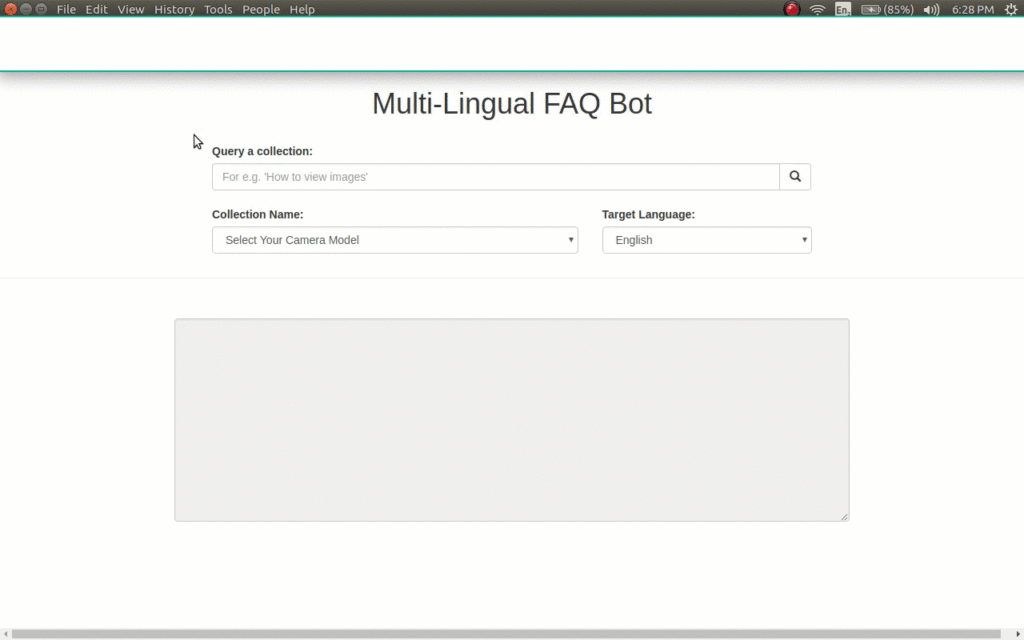Open the keyboard language indicator
The height and width of the screenshot is (640, 1024).
(843, 10)
